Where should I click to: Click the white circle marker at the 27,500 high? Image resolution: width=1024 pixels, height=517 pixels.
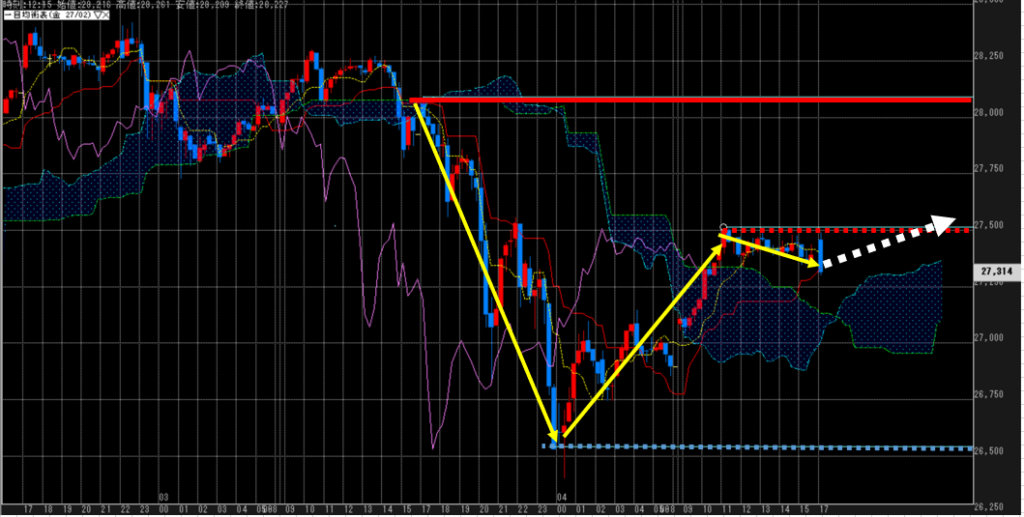(x=723, y=228)
